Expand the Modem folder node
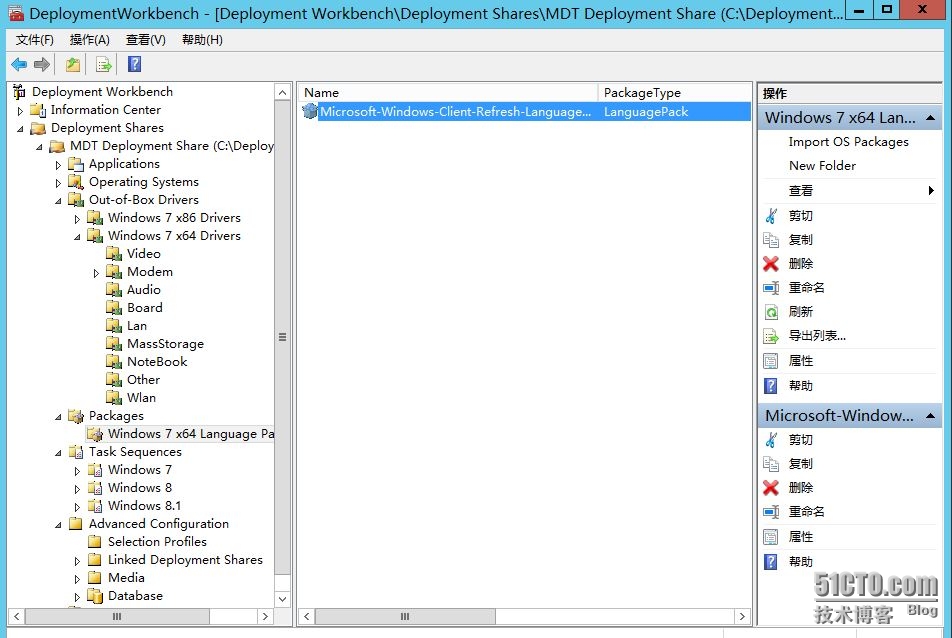The width and height of the screenshot is (952, 638). coord(96,273)
